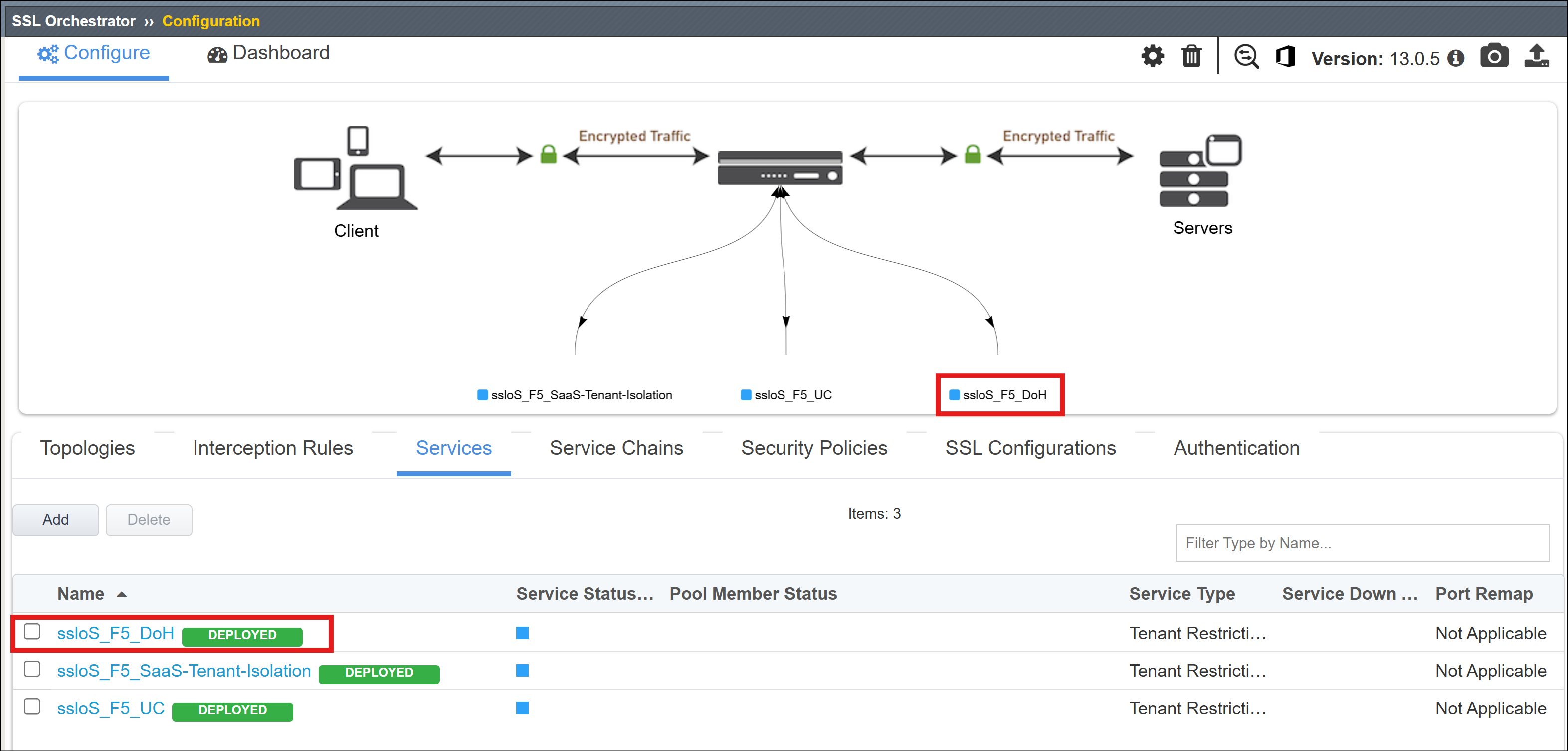1568x751 pixels.
Task: Open the Authentication tab
Action: (1236, 448)
